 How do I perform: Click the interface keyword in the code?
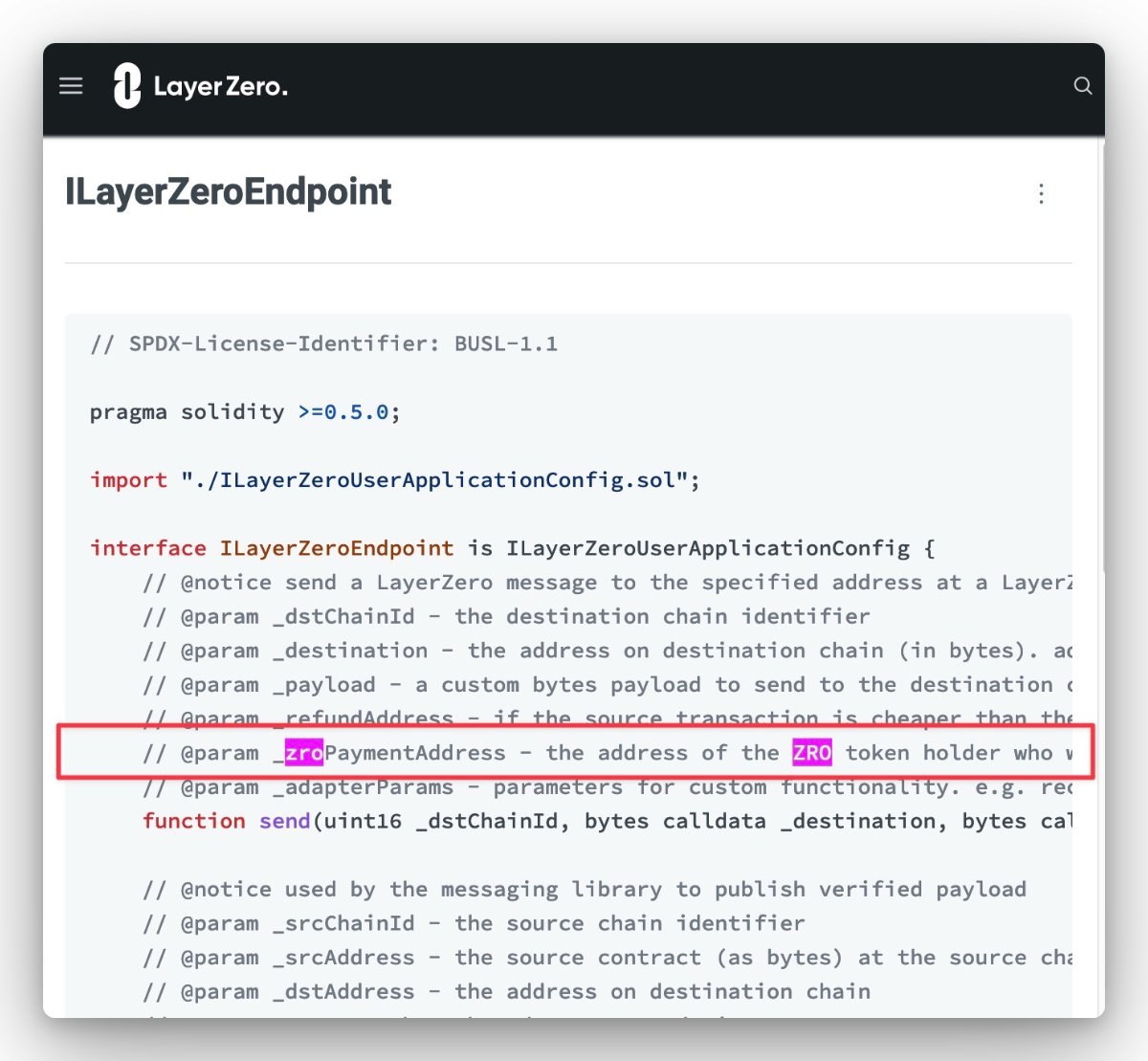(147, 548)
